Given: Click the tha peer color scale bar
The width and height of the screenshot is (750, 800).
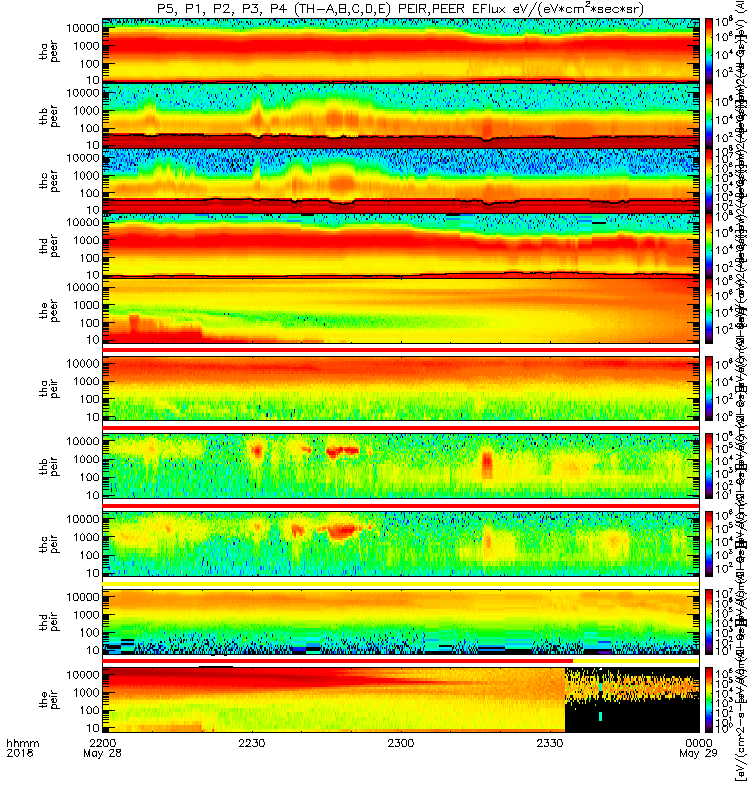Looking at the screenshot, I should 709,50.
